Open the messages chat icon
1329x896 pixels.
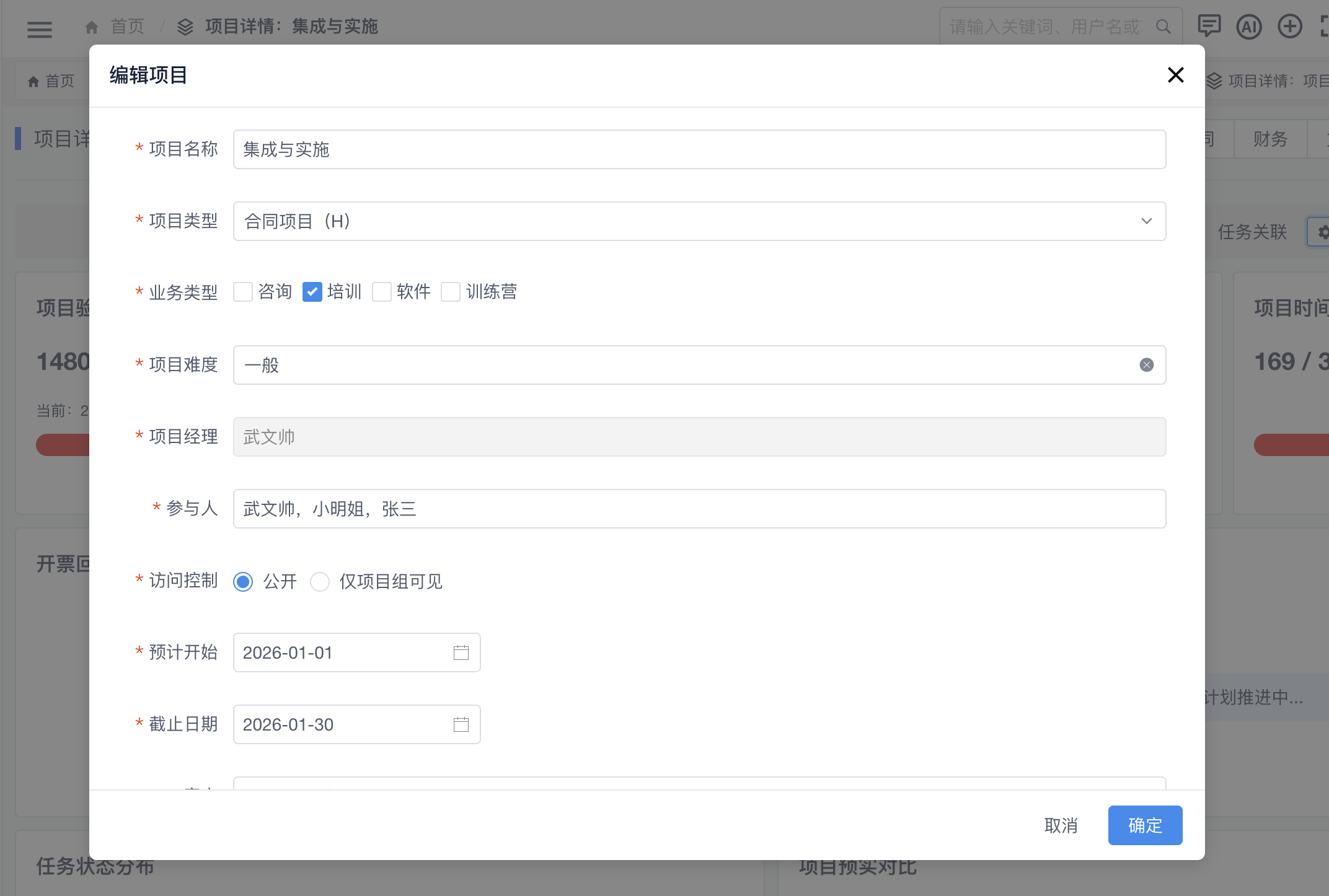click(1209, 26)
